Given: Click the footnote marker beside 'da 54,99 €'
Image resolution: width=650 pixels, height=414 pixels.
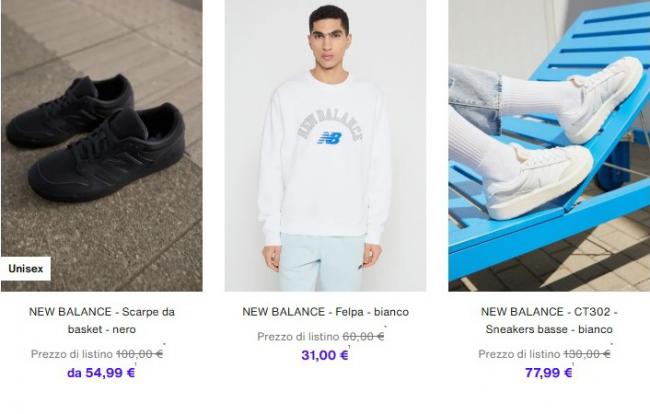Looking at the screenshot, I should click(136, 364).
